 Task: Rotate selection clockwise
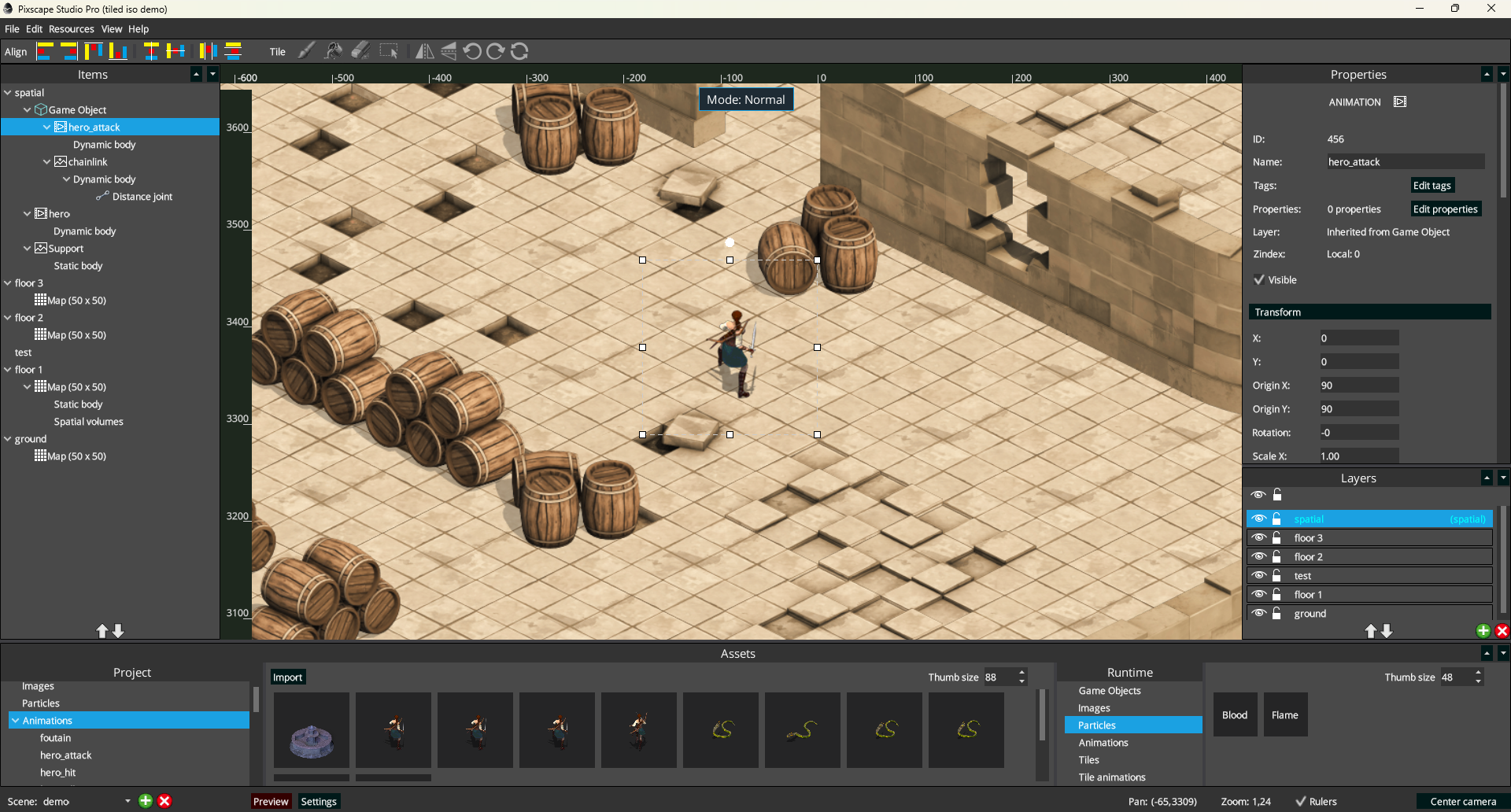tap(496, 51)
